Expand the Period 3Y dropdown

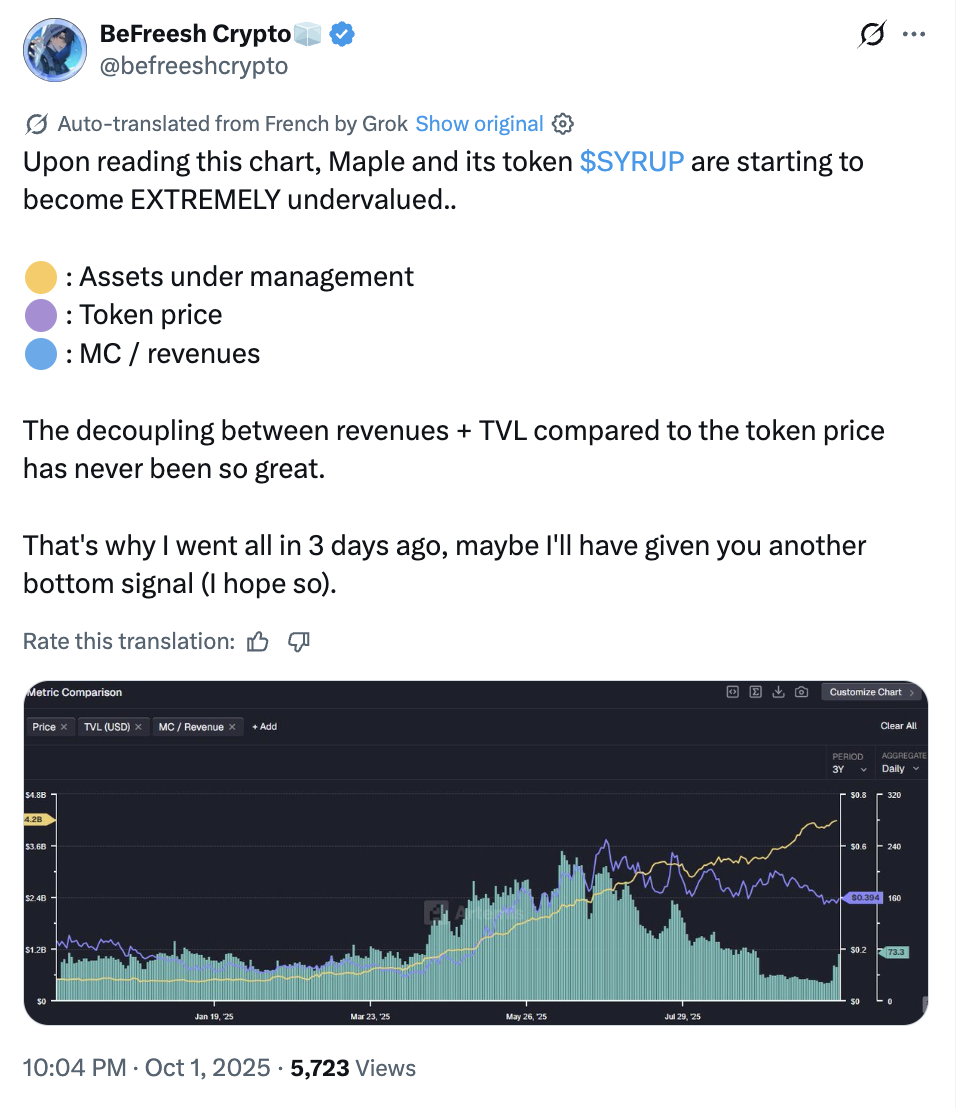850,769
